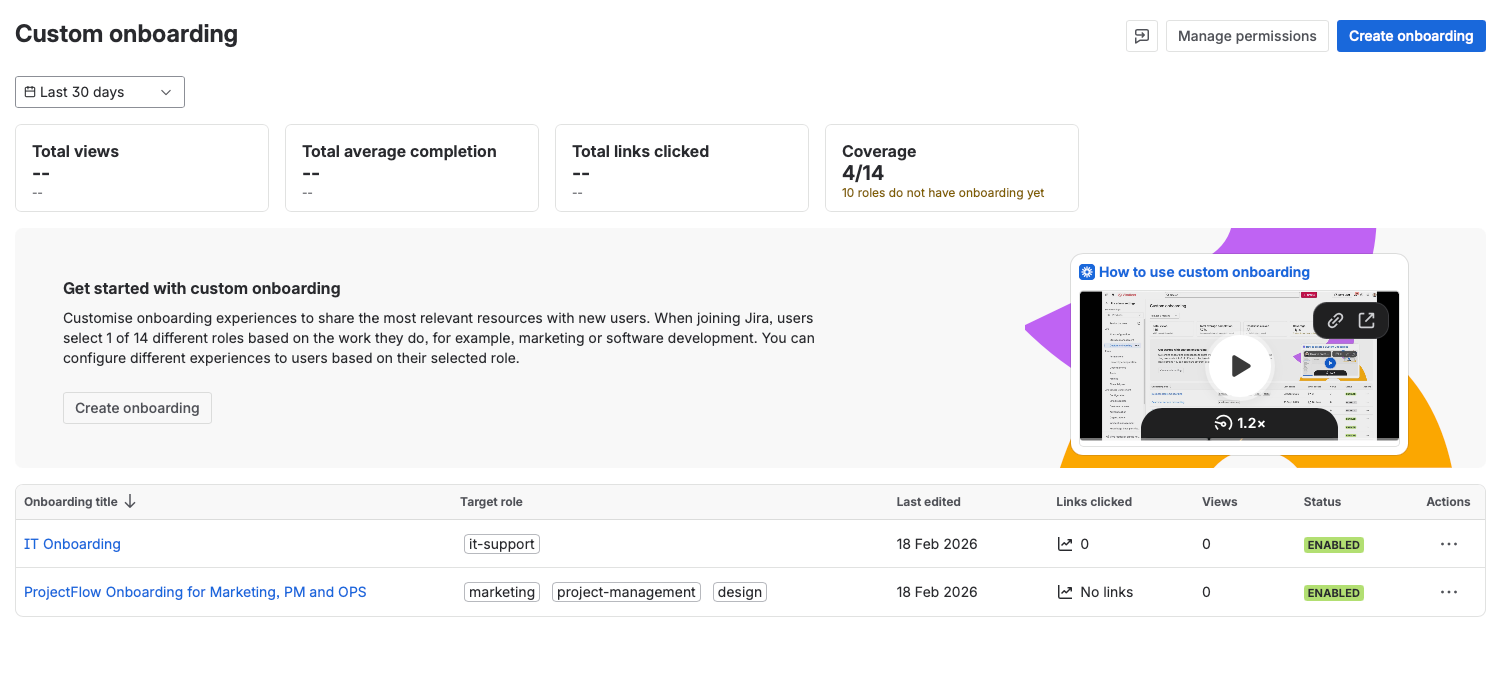This screenshot has height=698, width=1507.
Task: Click Create onboarding in Get started banner
Action: click(137, 408)
